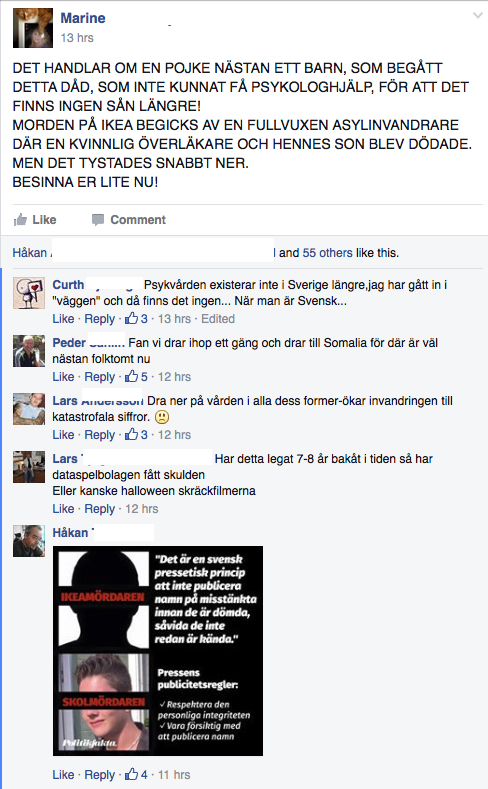Click thumbs-up count on Curth's comment
Image resolution: width=488 pixels, height=789 pixels.
tap(137, 319)
